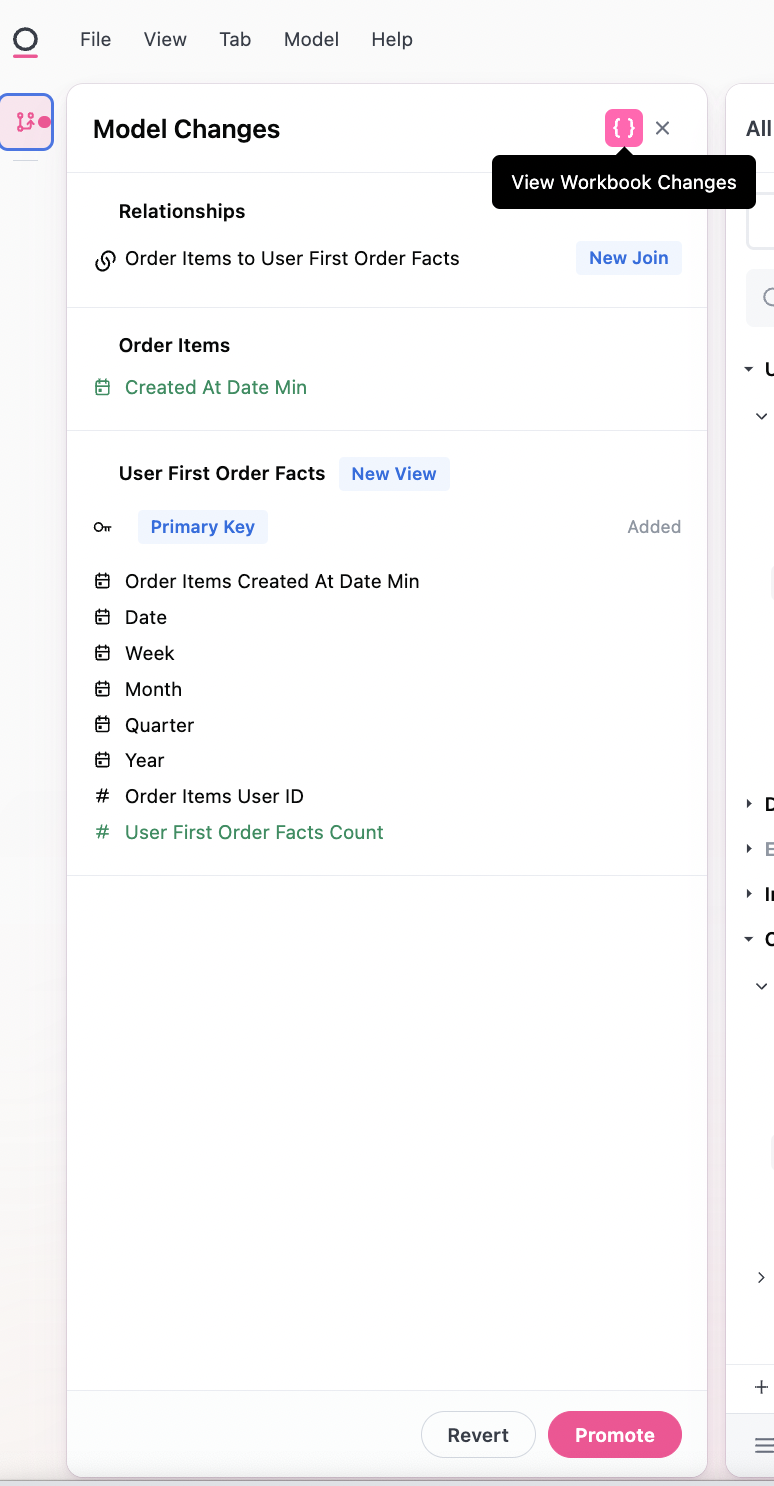
Task: Click the View Workbook Changes braces icon
Action: click(623, 128)
